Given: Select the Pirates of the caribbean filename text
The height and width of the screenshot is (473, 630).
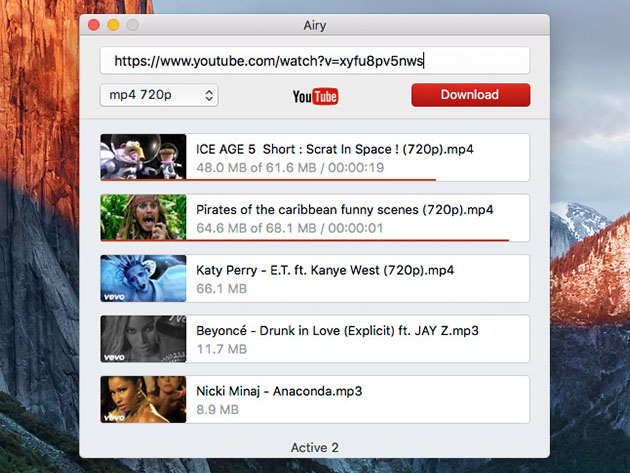Looking at the screenshot, I should pos(344,210).
